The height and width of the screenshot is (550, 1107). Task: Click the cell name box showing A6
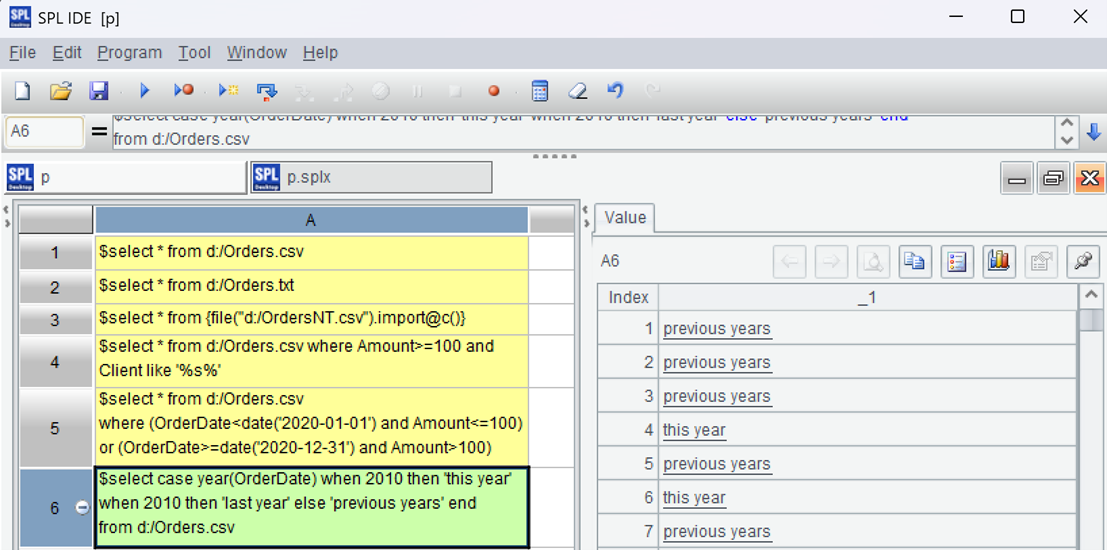tap(45, 132)
